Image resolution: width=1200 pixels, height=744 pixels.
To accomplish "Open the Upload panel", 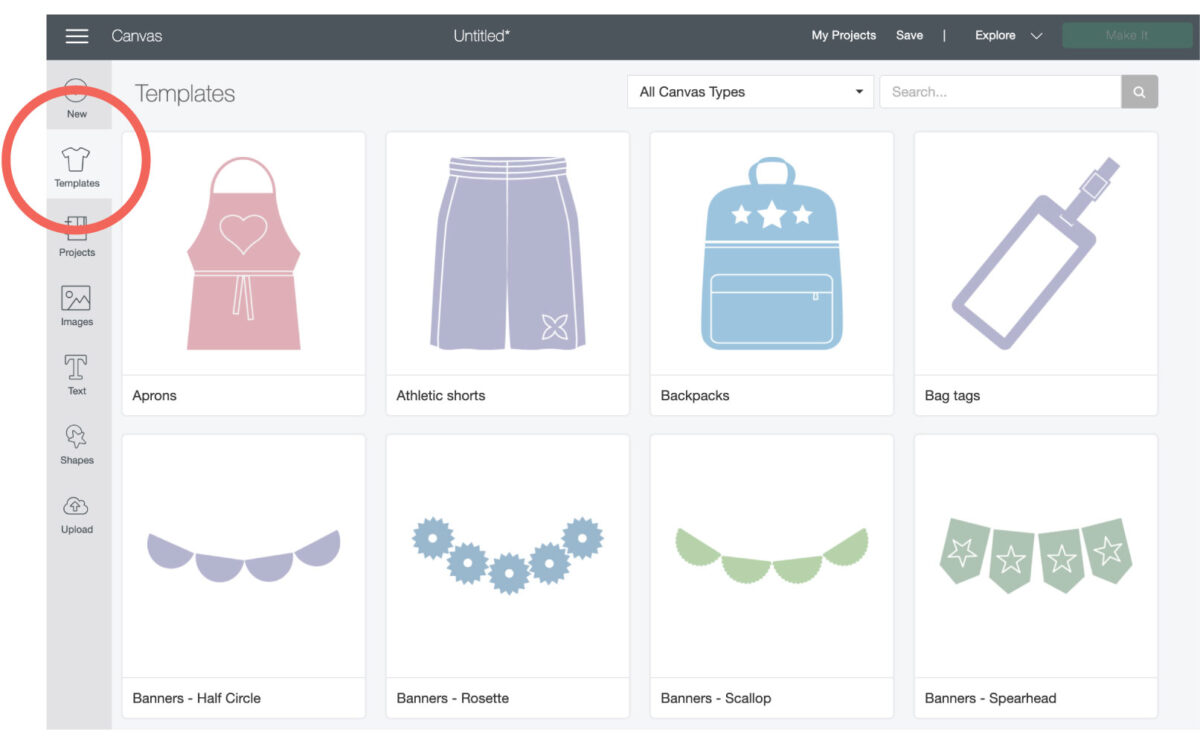I will pyautogui.click(x=77, y=515).
